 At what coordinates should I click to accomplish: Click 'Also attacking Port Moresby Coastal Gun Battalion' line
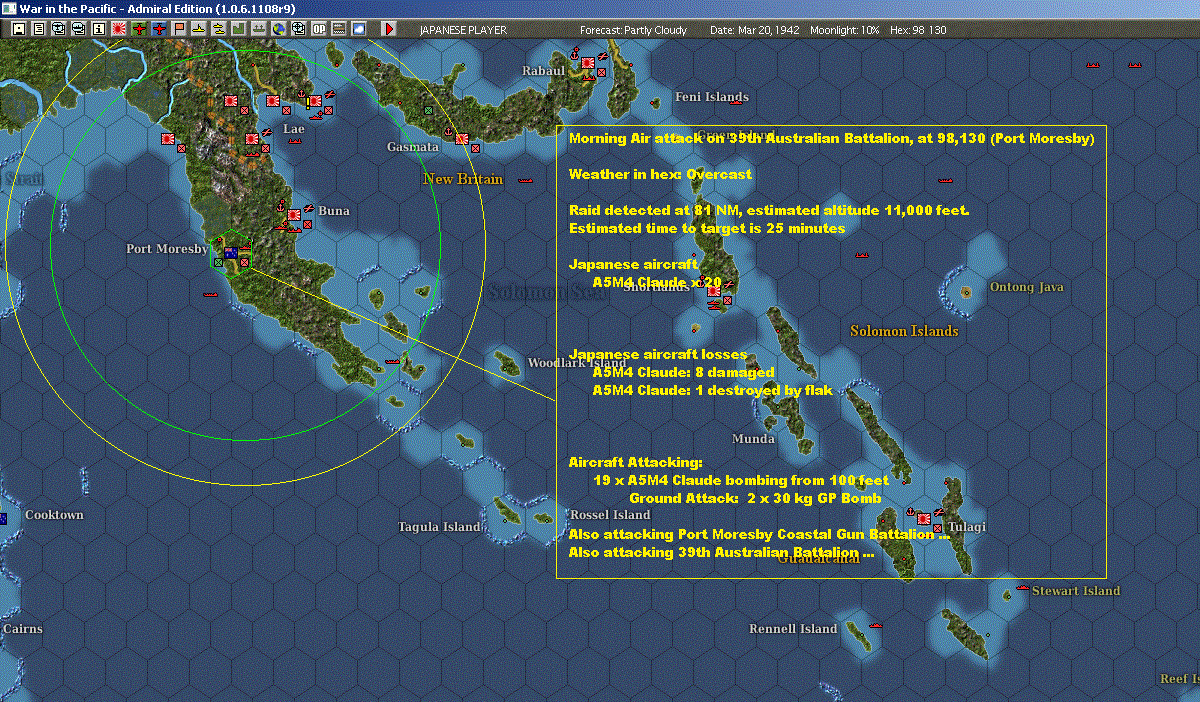click(759, 534)
